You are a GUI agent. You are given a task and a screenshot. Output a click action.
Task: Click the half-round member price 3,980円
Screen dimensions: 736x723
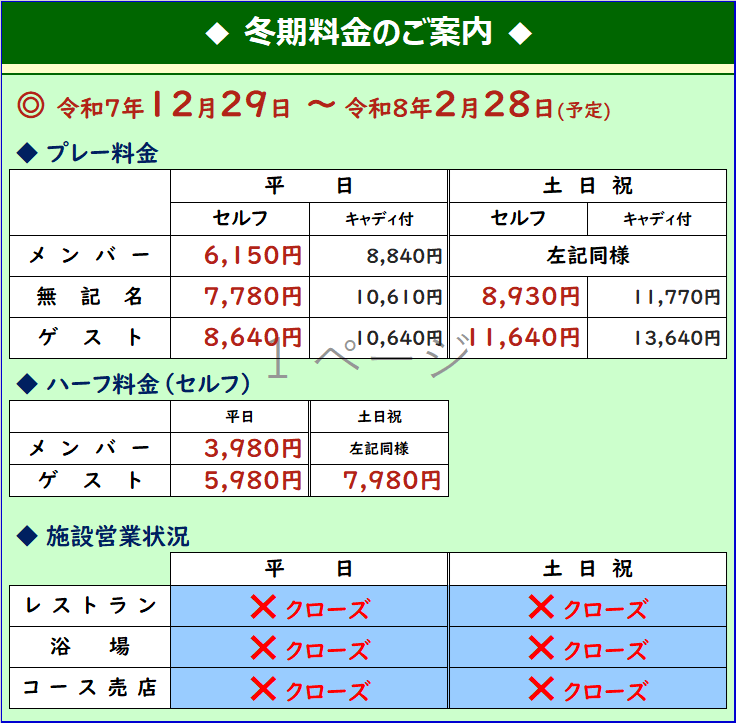[252, 449]
